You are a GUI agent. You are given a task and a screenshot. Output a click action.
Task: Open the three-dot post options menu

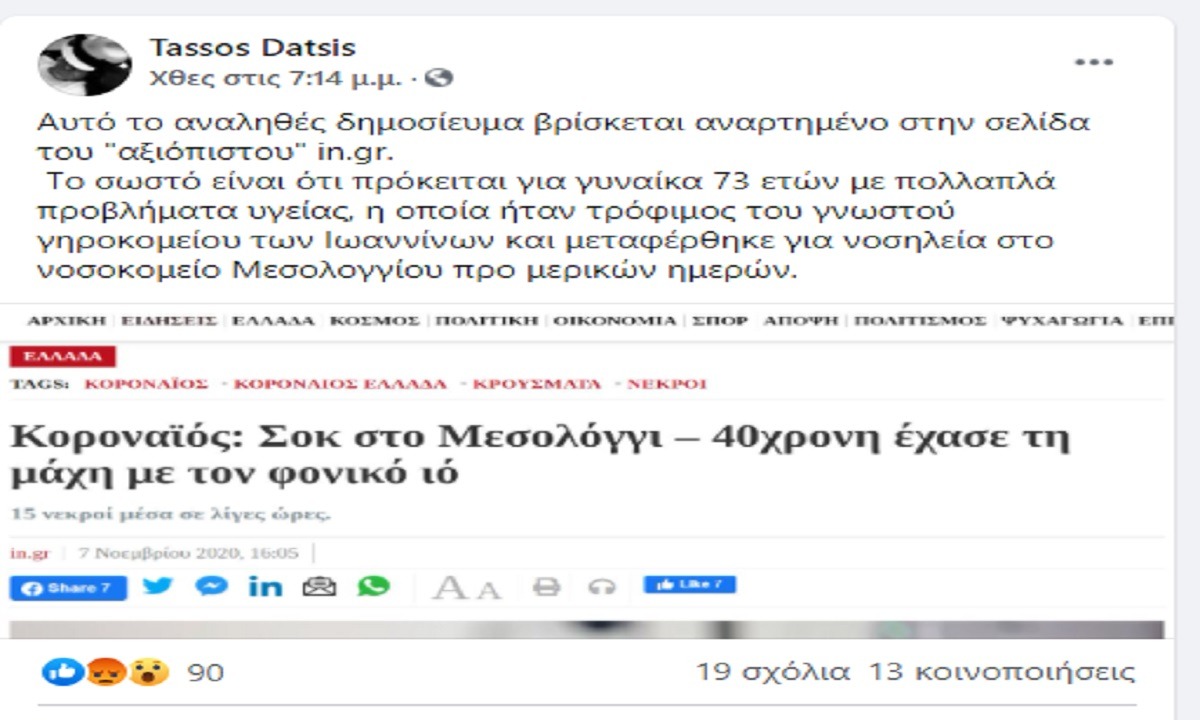click(x=1093, y=62)
